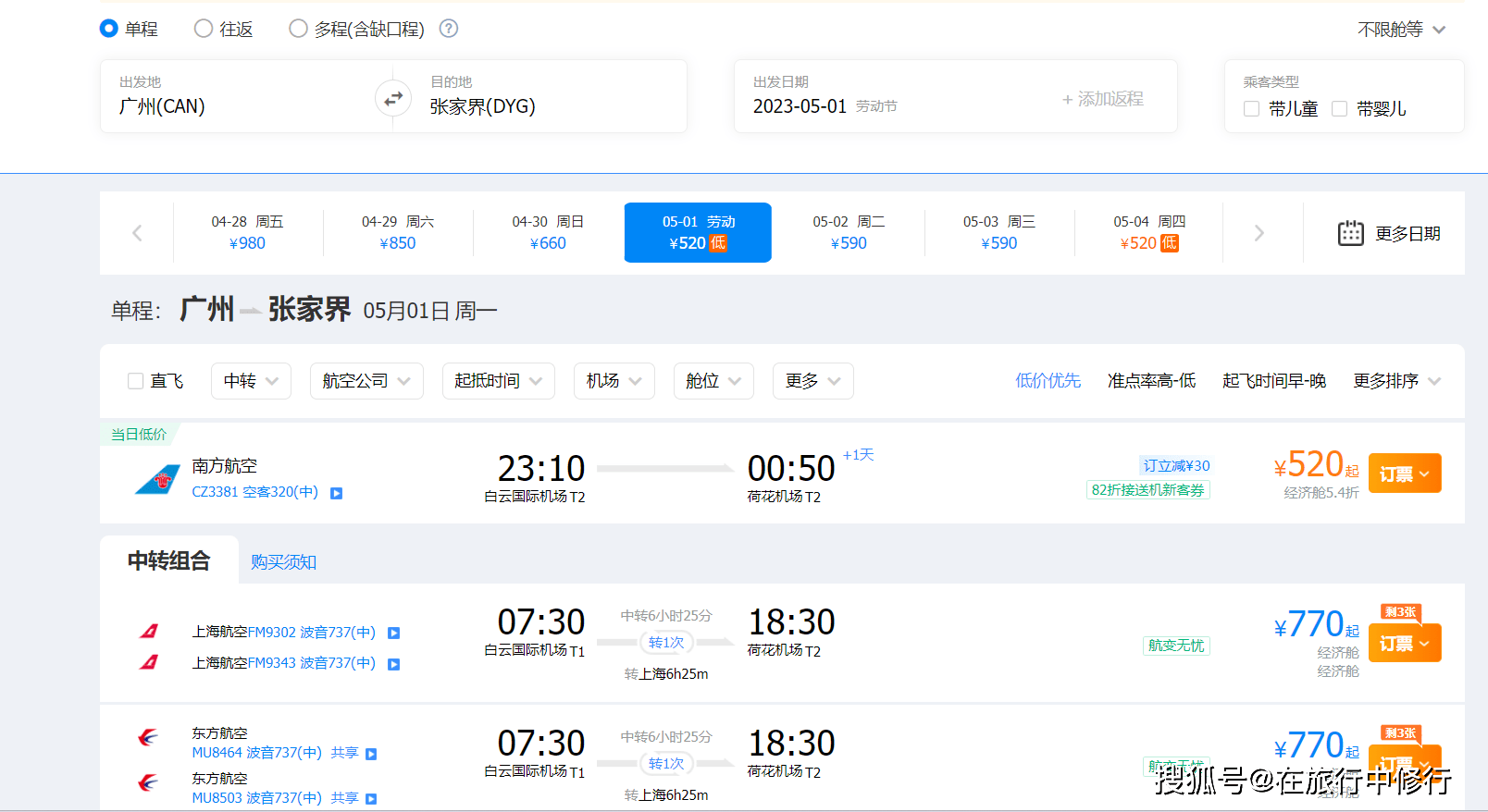This screenshot has height=812, width=1488.
Task: Open the 不限舱等 cabin class dropdown
Action: tap(1400, 30)
